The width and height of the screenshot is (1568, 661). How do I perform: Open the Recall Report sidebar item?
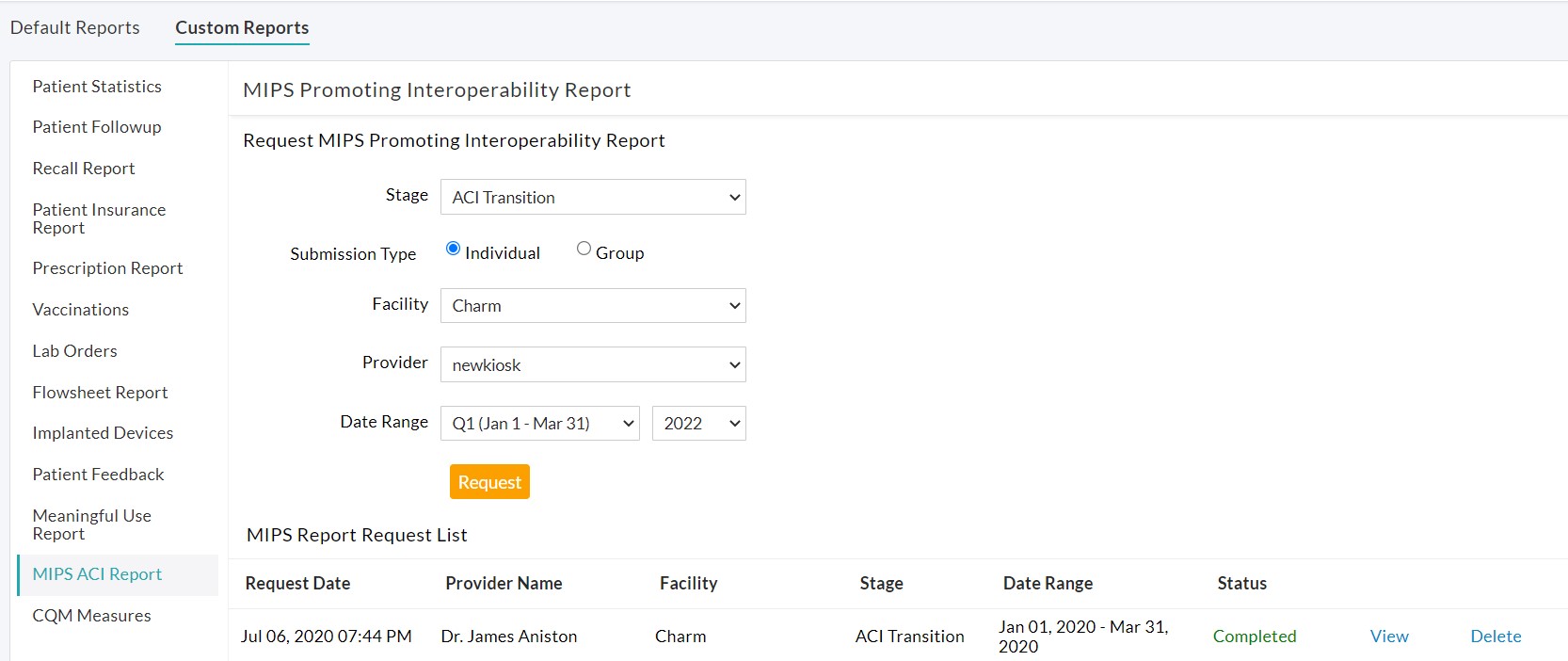pos(84,169)
